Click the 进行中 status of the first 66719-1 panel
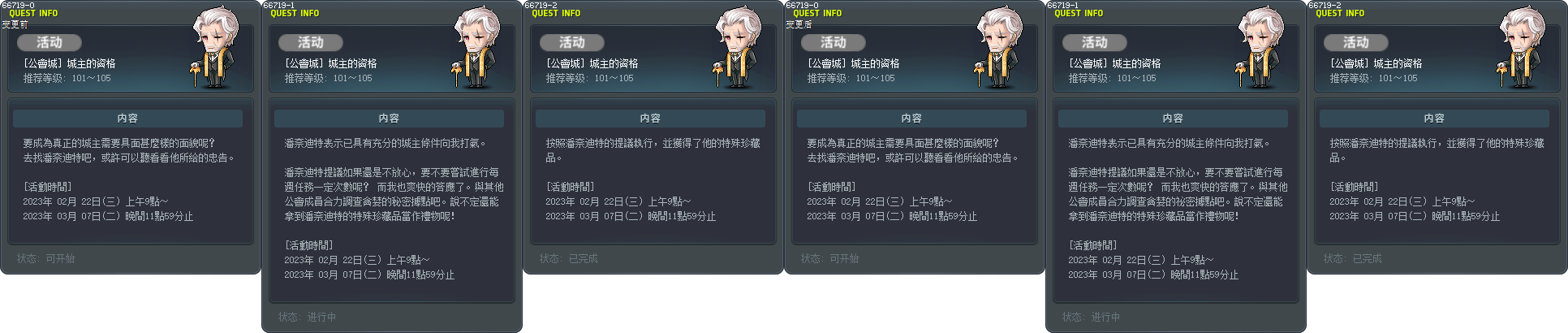Screen dimensions: 1568x333 click(x=321, y=317)
